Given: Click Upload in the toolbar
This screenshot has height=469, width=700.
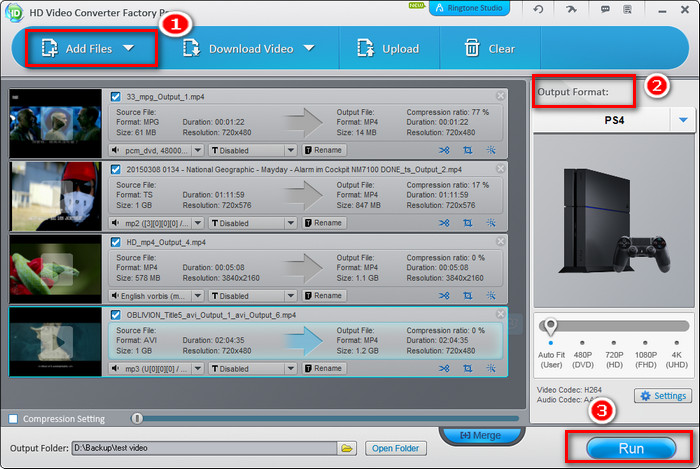Looking at the screenshot, I should 388,49.
